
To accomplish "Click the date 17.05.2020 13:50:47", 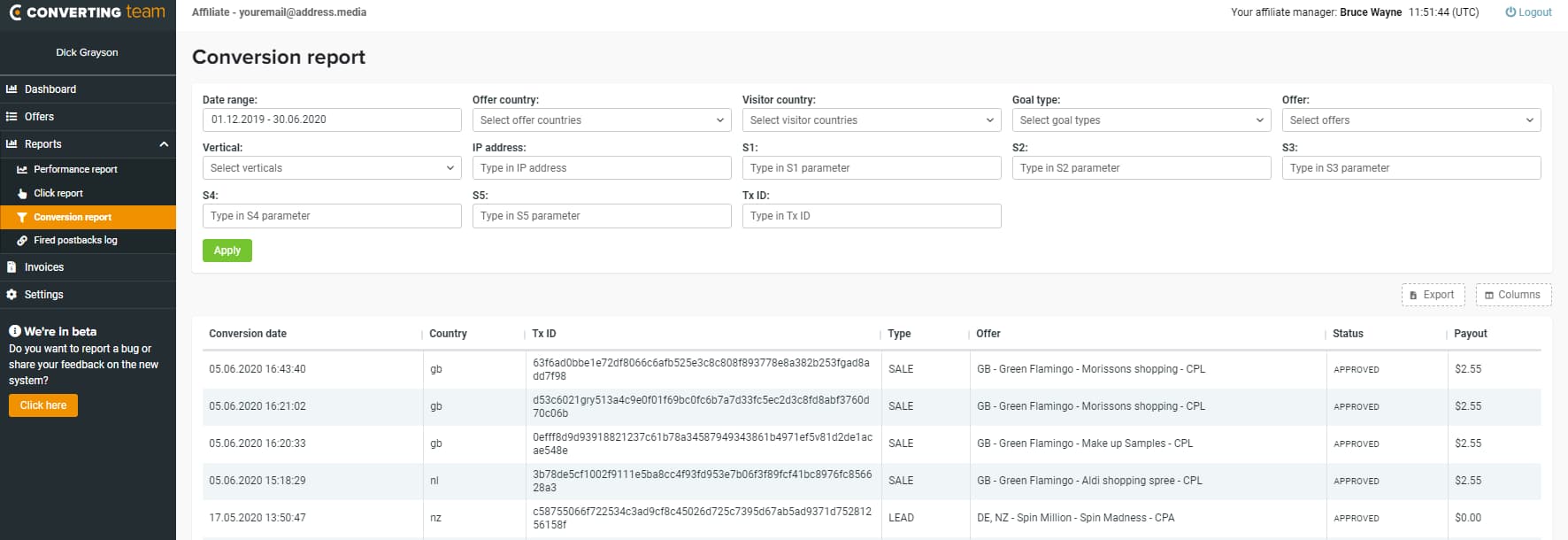I will click(x=257, y=518).
